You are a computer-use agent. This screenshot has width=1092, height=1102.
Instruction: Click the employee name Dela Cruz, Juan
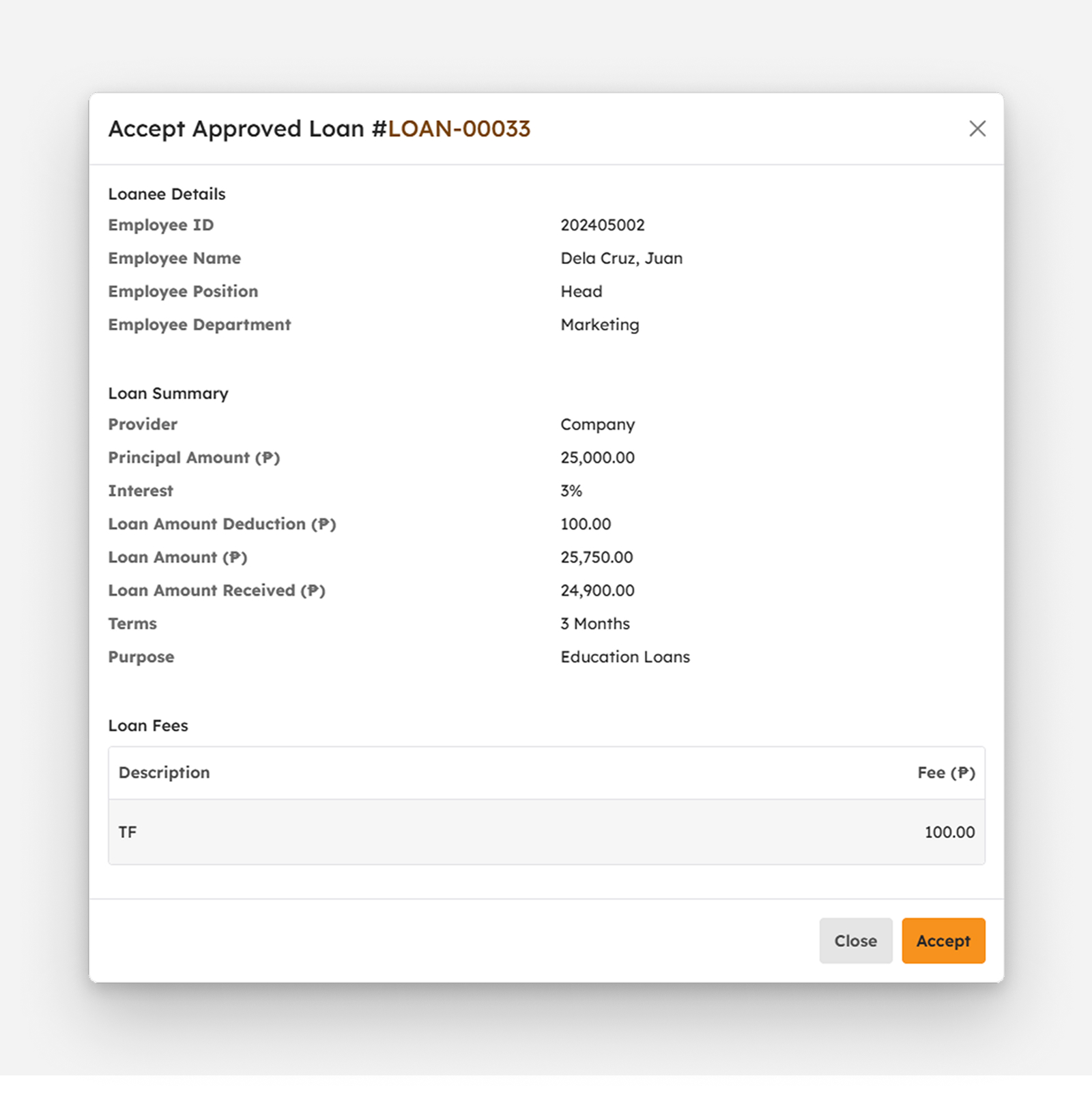(x=622, y=259)
